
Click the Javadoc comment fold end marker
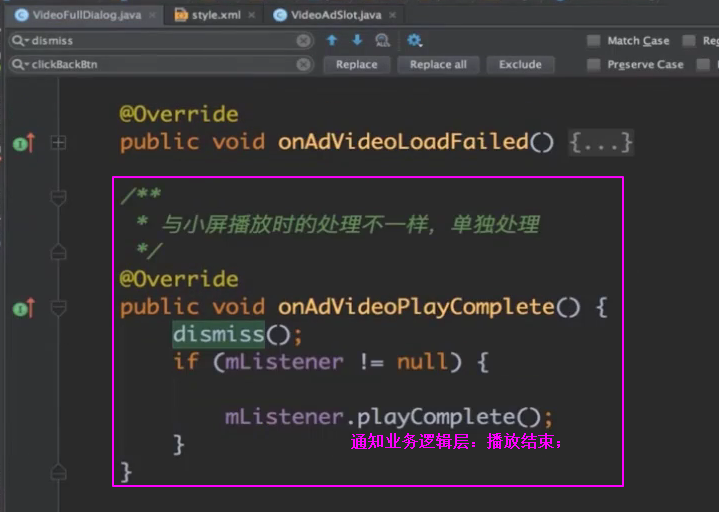coord(58,252)
